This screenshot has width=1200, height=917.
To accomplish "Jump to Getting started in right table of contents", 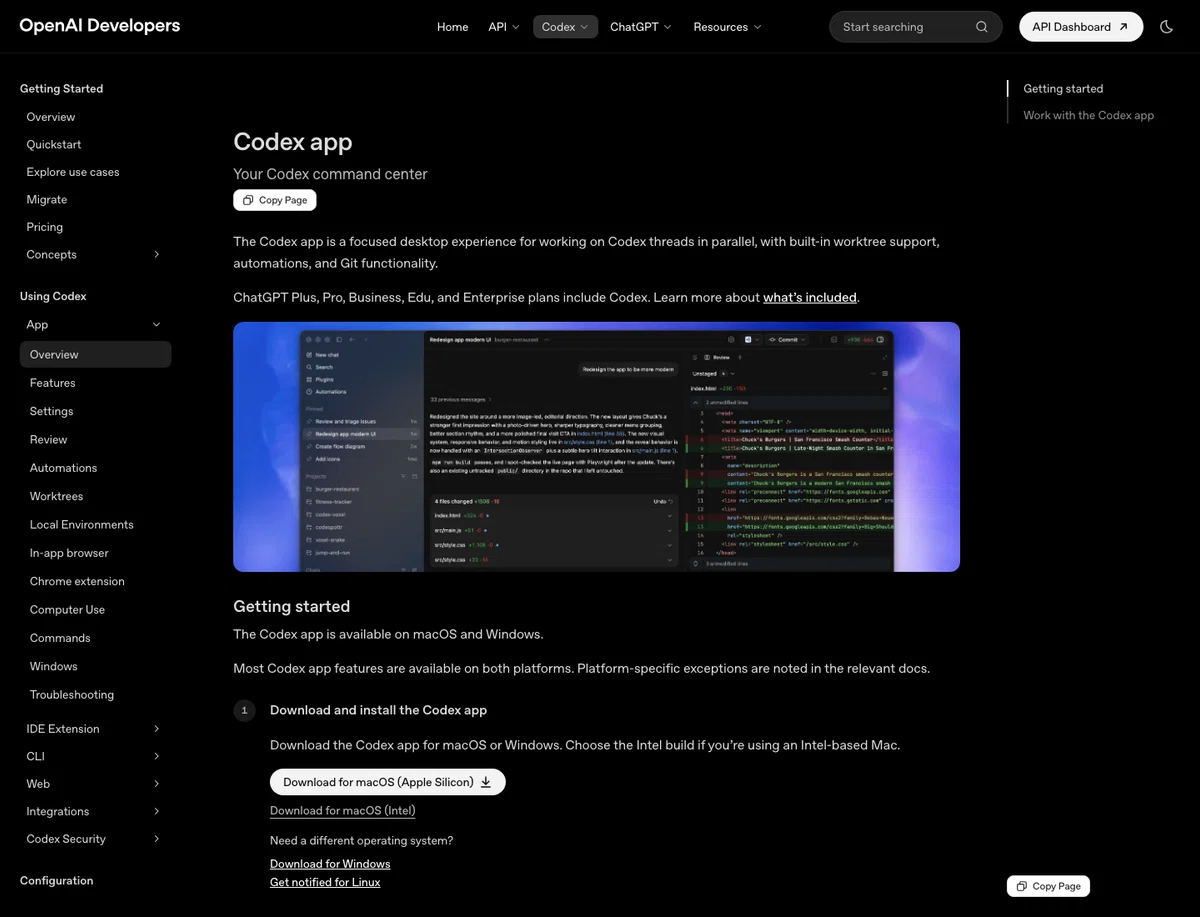I will [x=1063, y=89].
